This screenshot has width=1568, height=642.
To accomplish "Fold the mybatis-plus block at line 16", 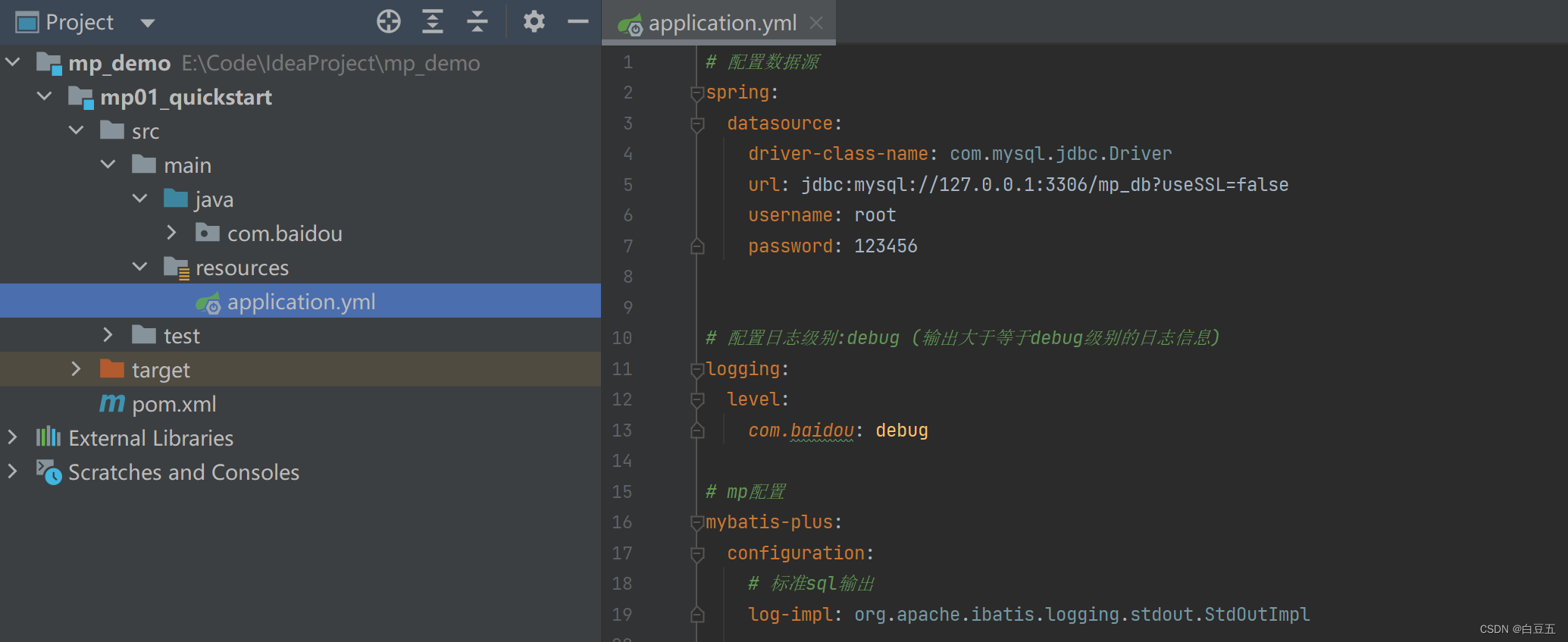I will click(x=697, y=522).
